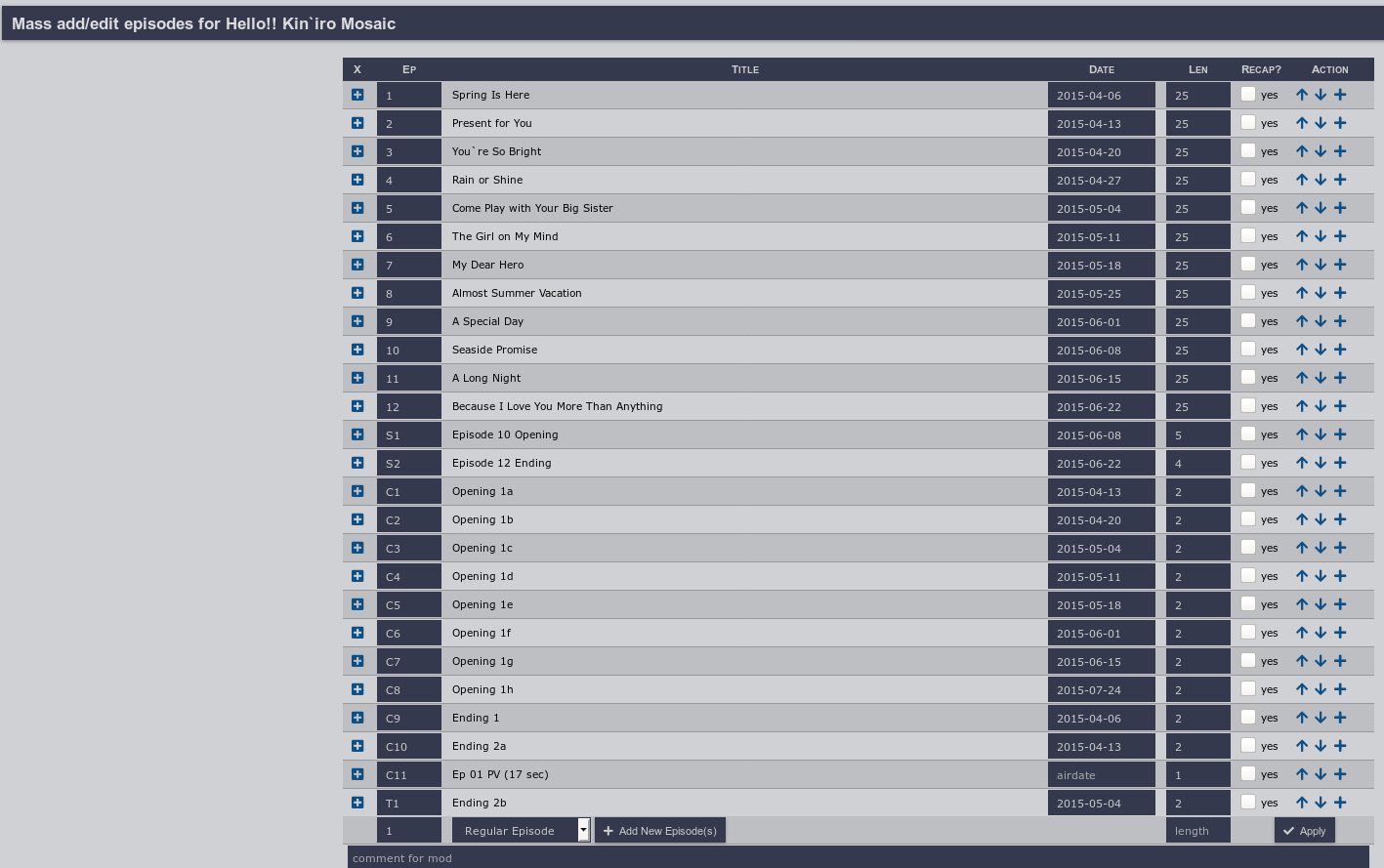Move 'My Dear Hero' row down
This screenshot has width=1384, height=868.
coord(1321,265)
